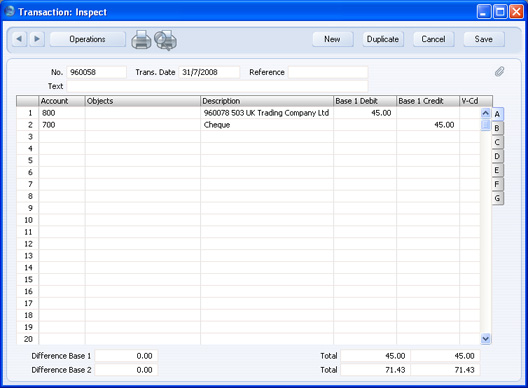This screenshot has width=528, height=388.
Task: Click the first Total debit value 45.00
Action: coord(375,356)
